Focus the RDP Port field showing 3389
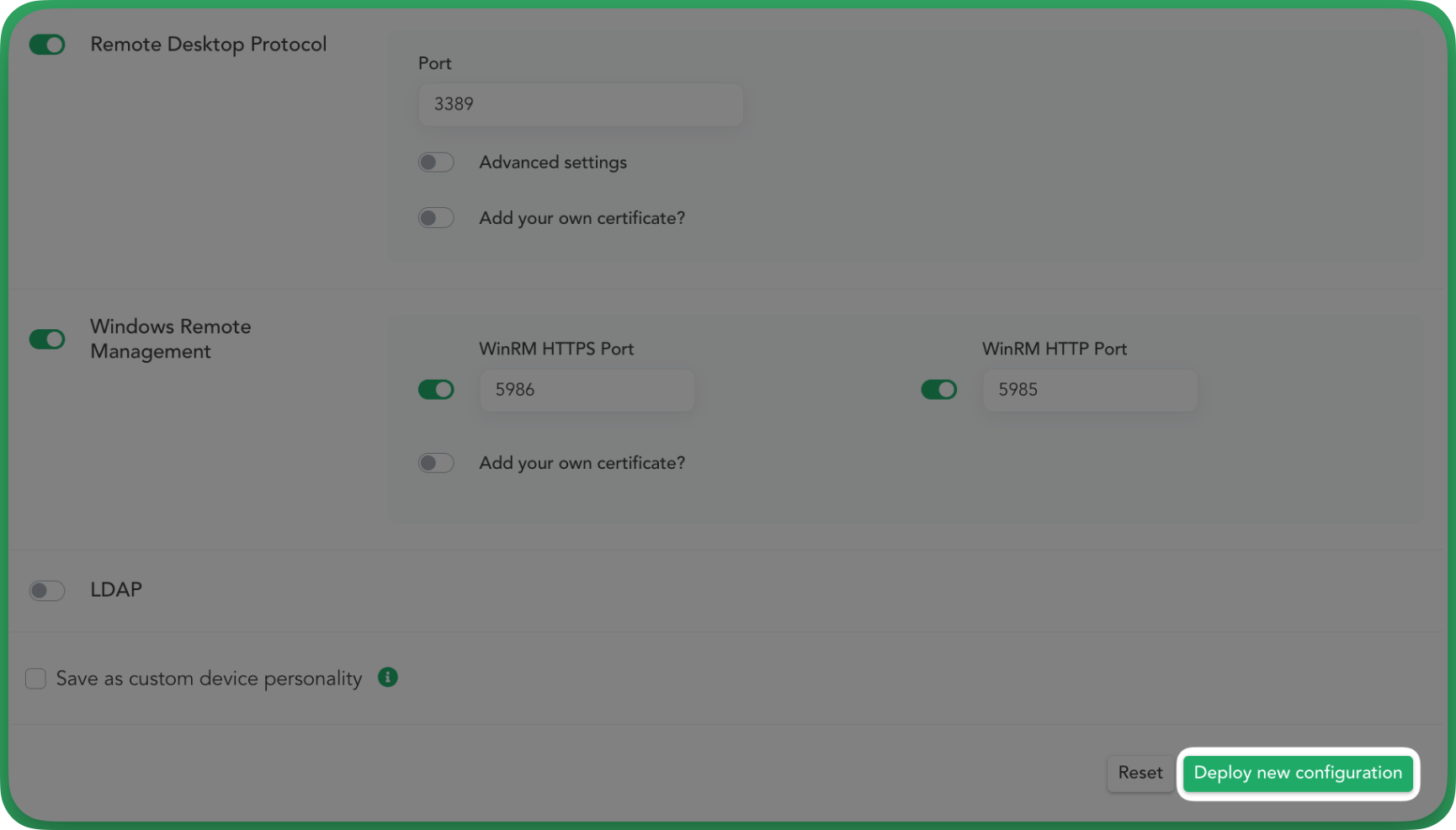This screenshot has width=1456, height=830. [581, 104]
